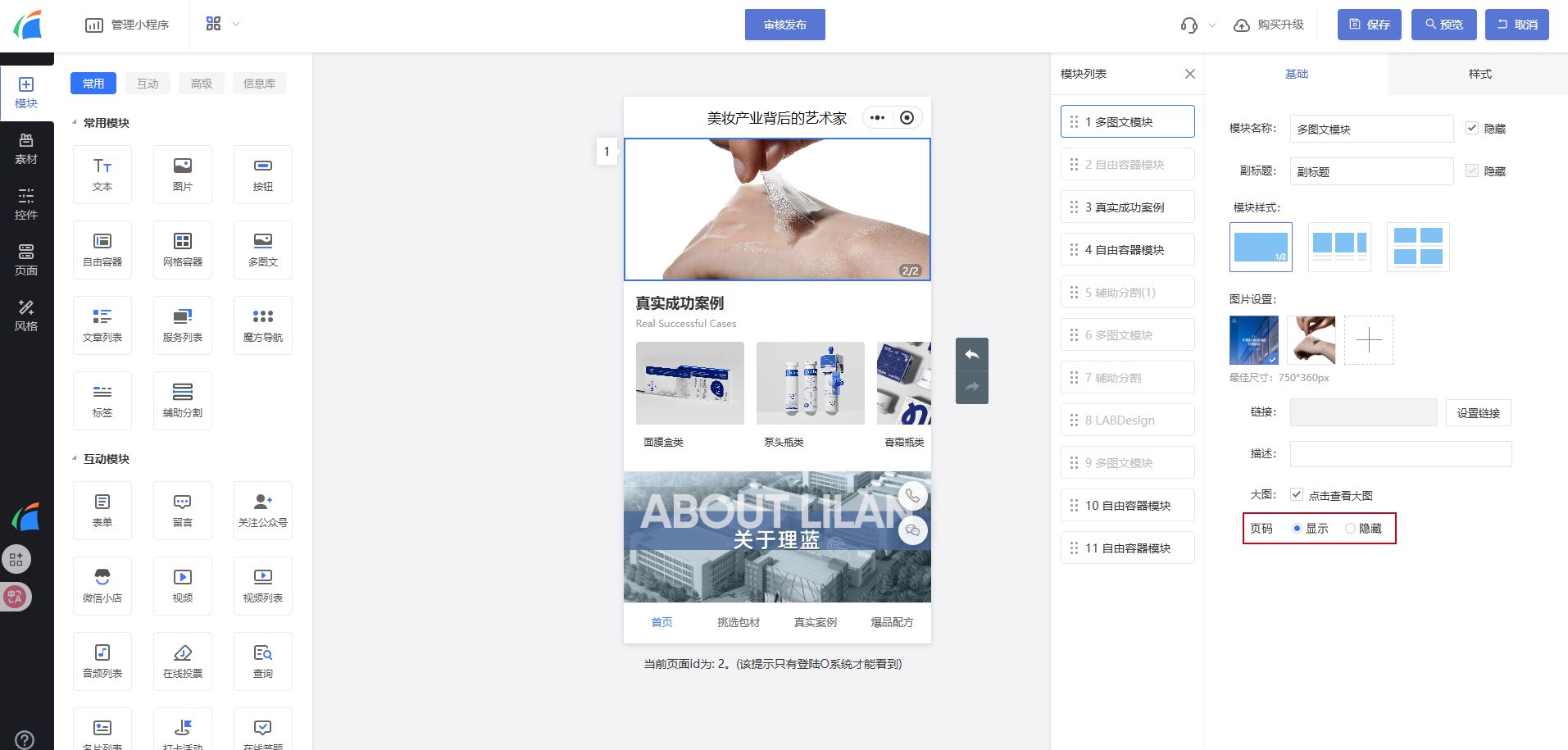Add the 关注公众号 module
This screenshot has width=1568, height=750.
point(263,511)
